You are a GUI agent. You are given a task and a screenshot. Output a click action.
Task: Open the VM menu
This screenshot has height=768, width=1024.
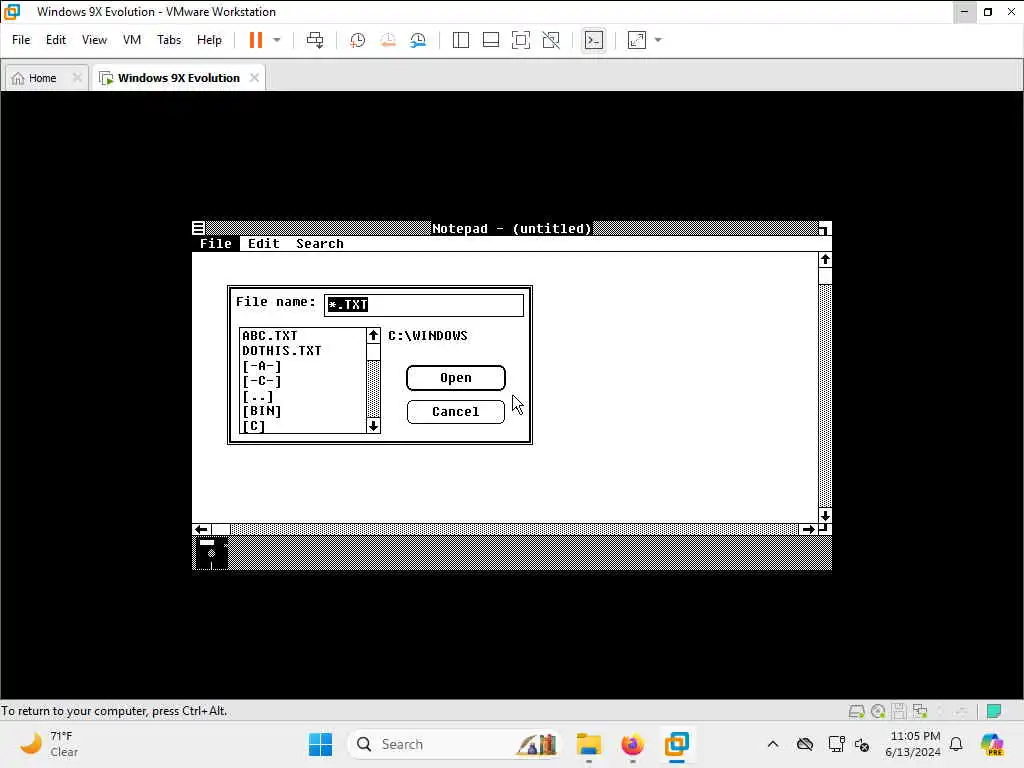coord(132,40)
